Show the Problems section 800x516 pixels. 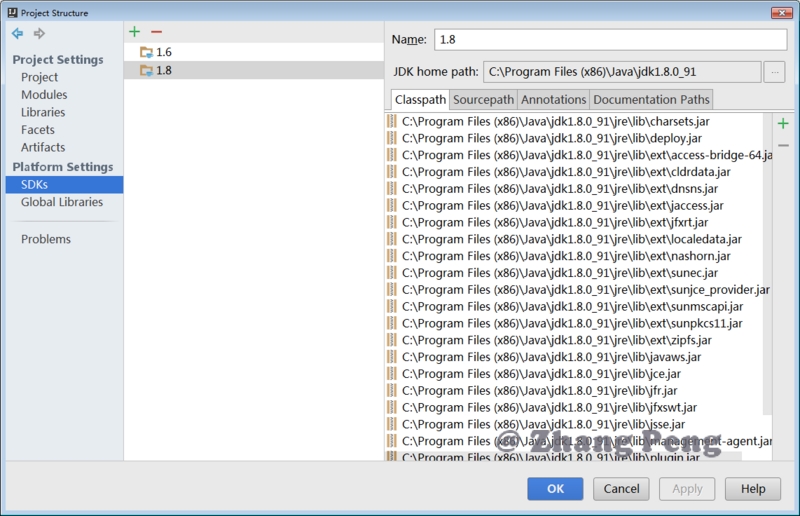(x=46, y=239)
